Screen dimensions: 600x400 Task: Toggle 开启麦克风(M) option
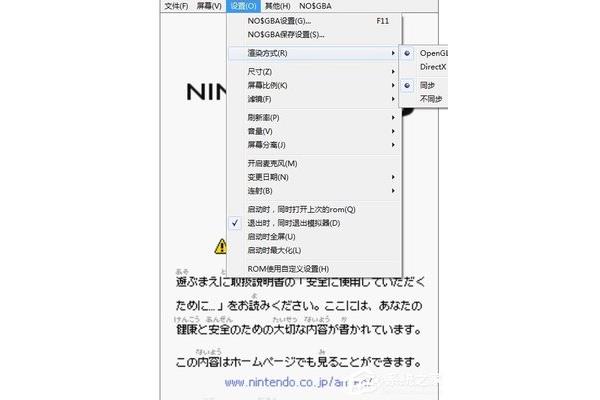pyautogui.click(x=314, y=163)
